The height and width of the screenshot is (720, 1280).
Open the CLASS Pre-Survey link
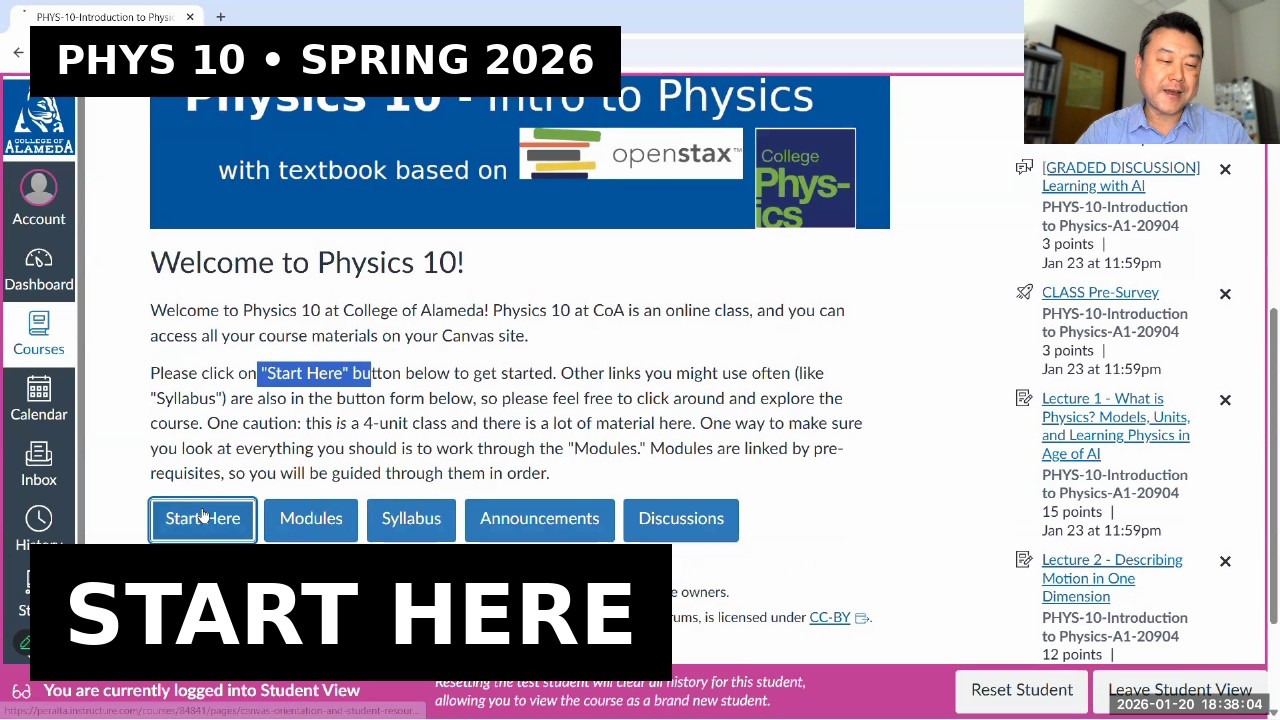1100,292
